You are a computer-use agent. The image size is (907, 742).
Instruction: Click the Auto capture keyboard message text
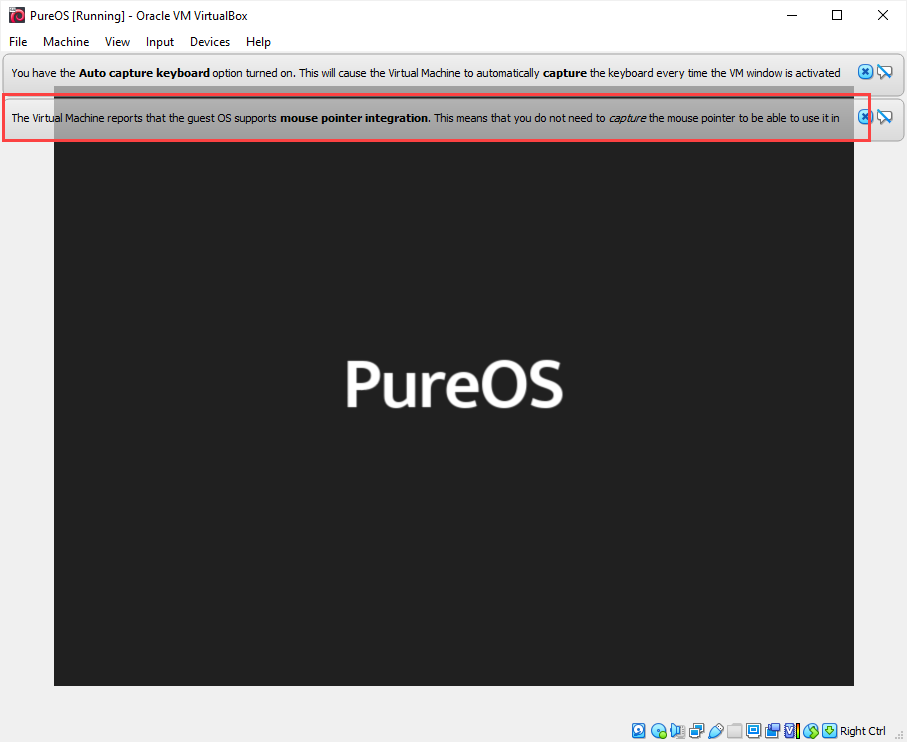426,73
